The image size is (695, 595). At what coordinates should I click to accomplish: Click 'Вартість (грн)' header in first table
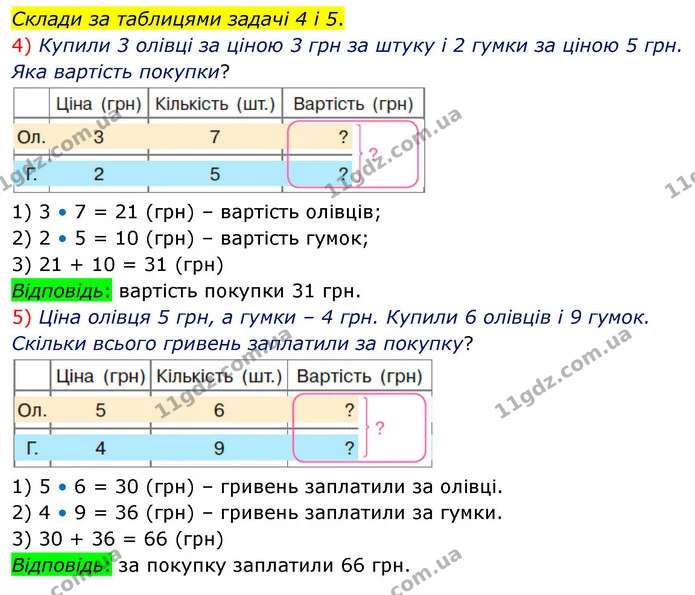pyautogui.click(x=353, y=104)
